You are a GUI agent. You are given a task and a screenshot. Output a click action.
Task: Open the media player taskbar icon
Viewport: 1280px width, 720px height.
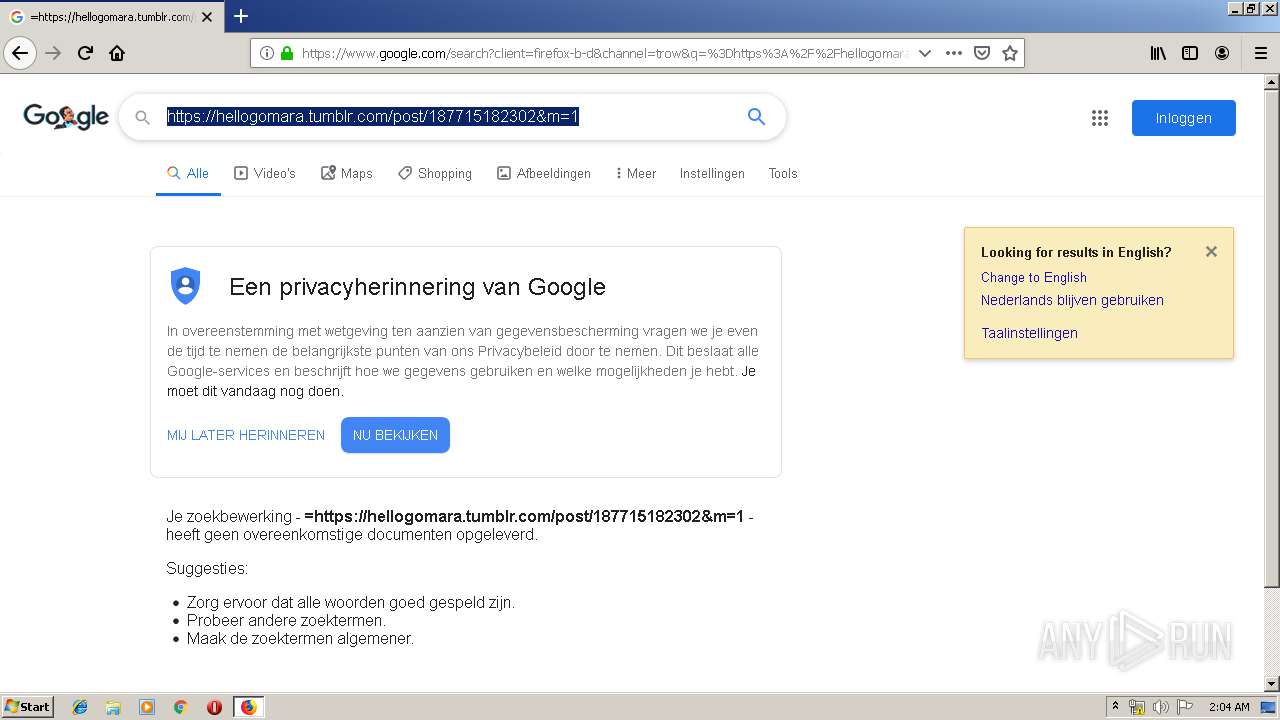pos(147,707)
